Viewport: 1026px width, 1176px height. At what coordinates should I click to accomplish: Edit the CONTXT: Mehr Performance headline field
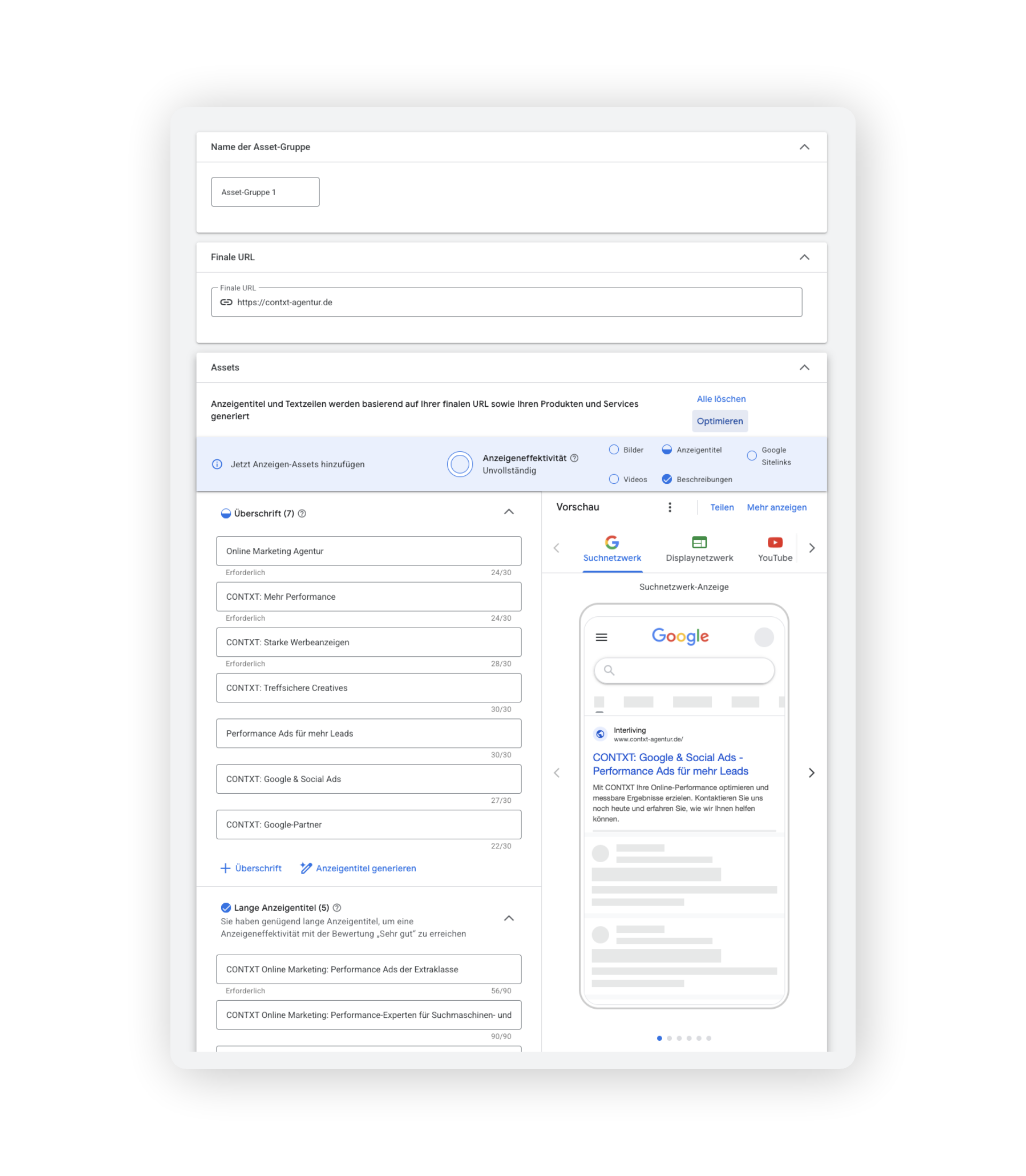tap(369, 597)
